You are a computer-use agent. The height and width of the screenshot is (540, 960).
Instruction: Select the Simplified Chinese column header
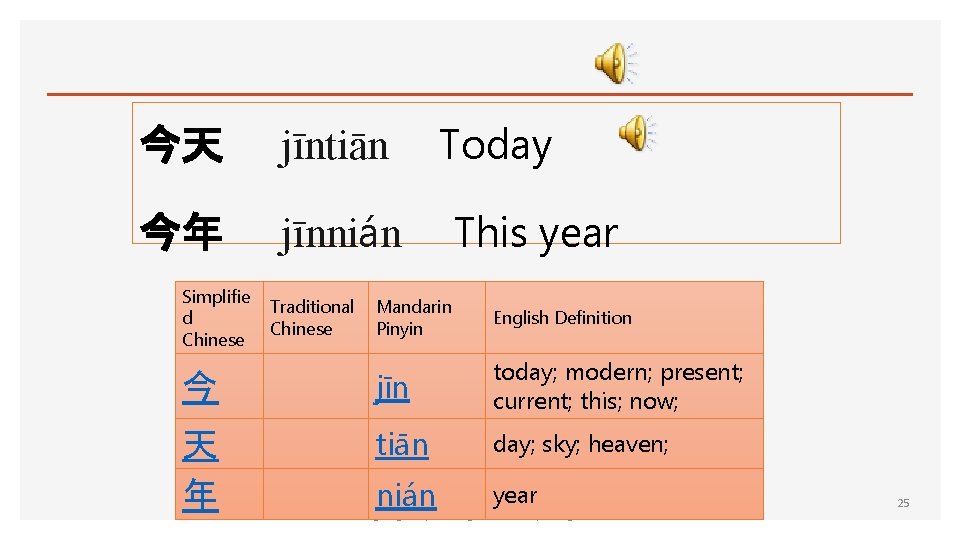tap(216, 318)
